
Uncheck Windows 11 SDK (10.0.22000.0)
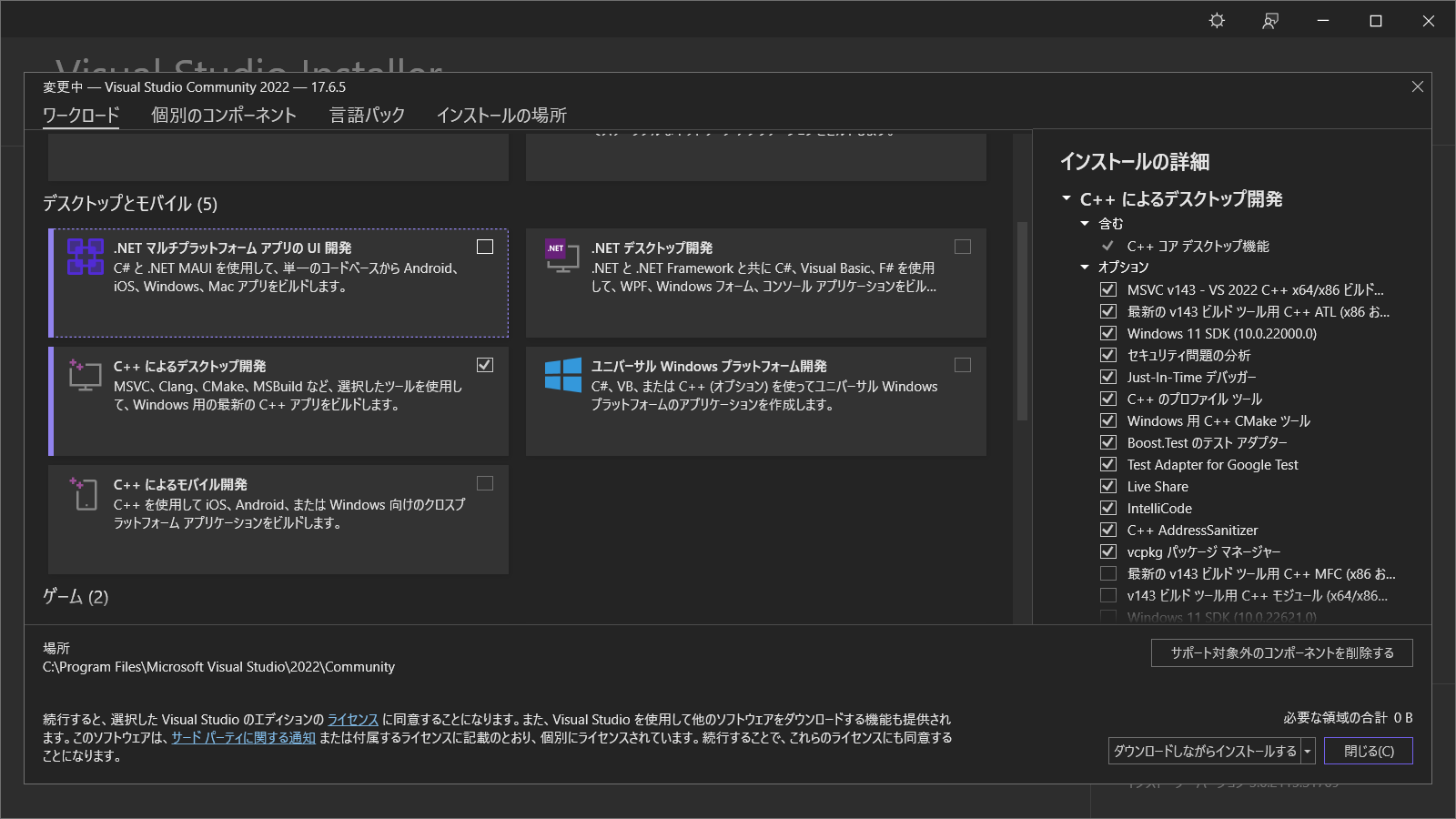point(1108,333)
